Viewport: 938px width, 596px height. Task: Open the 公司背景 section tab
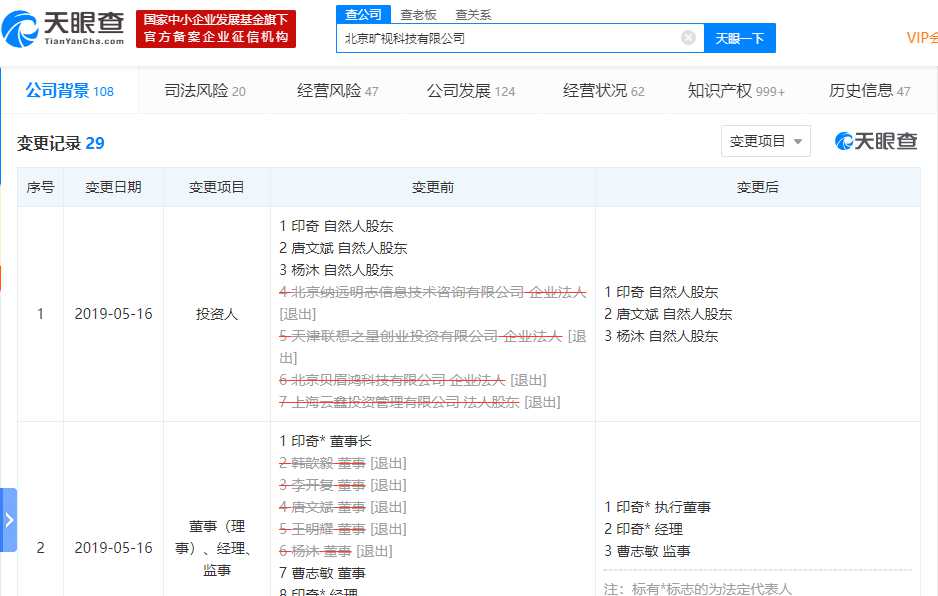[69, 91]
